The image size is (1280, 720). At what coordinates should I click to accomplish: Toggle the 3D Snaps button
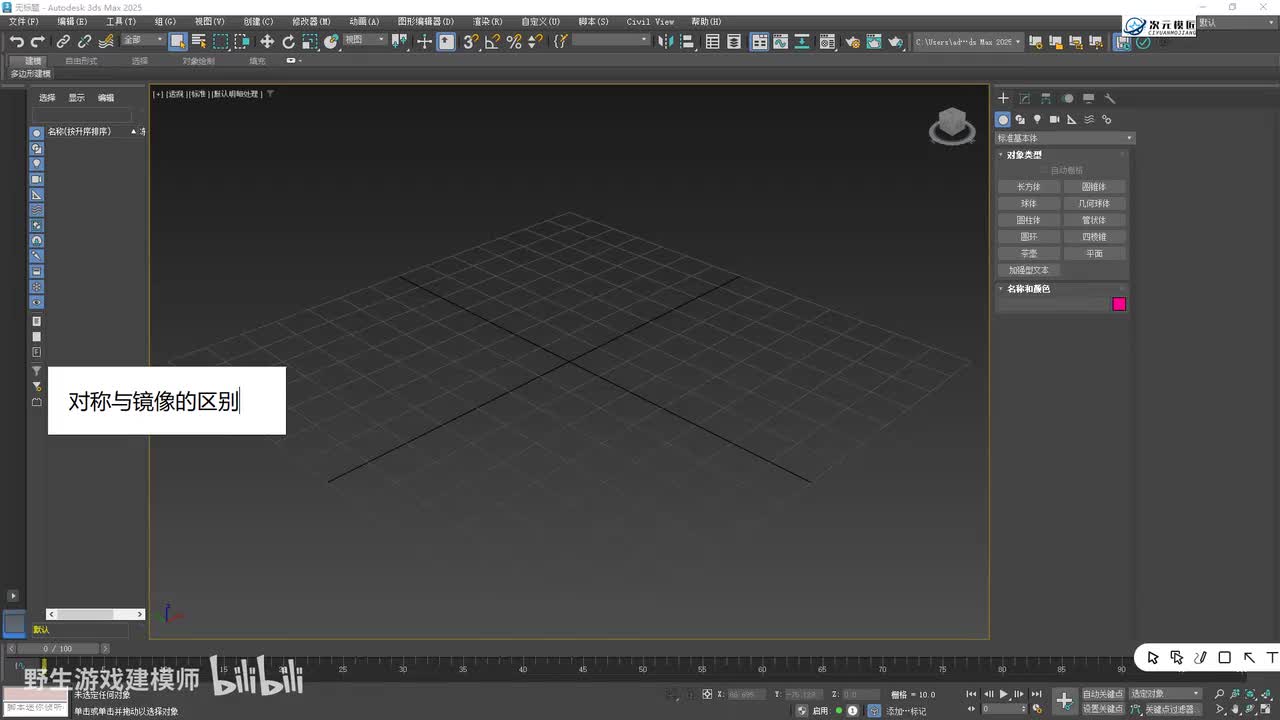click(471, 41)
